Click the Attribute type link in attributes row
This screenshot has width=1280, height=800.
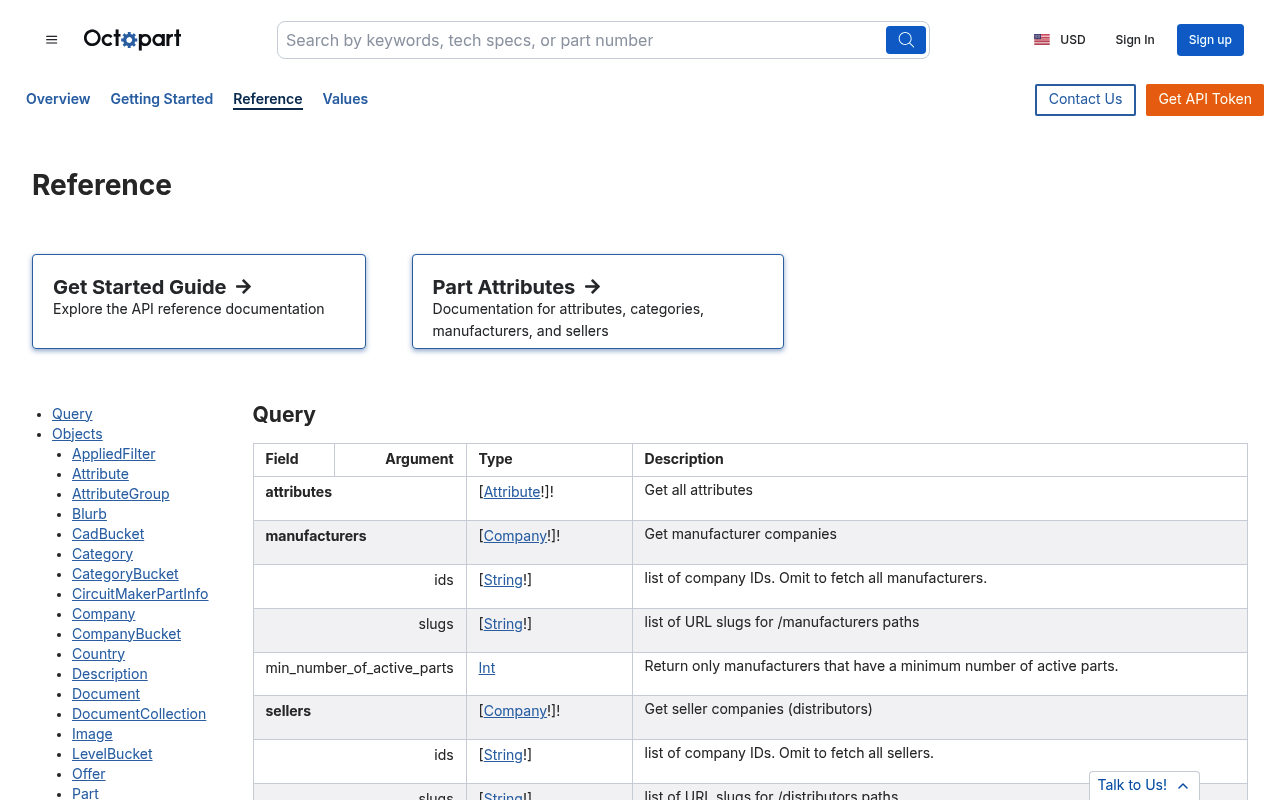coord(513,492)
